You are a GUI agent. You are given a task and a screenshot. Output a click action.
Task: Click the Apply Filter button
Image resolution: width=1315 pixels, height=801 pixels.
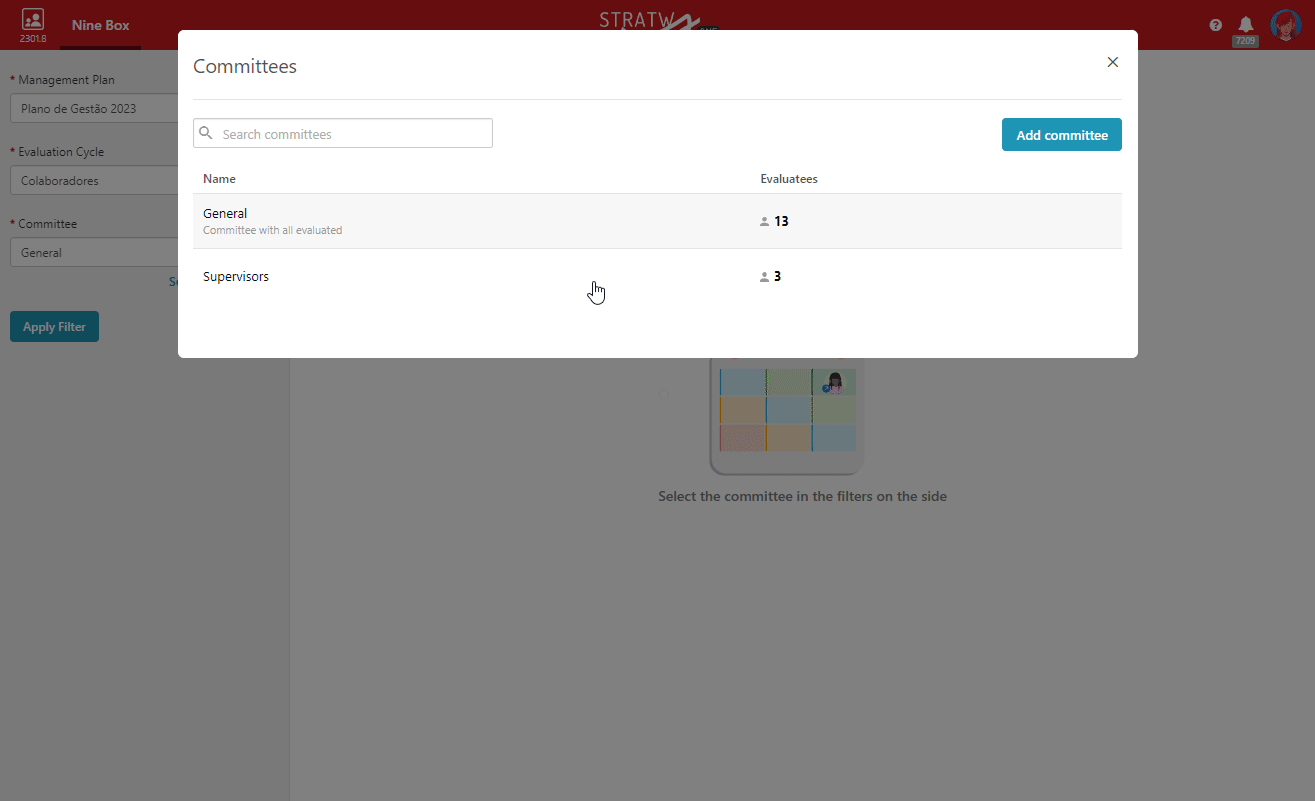point(54,327)
